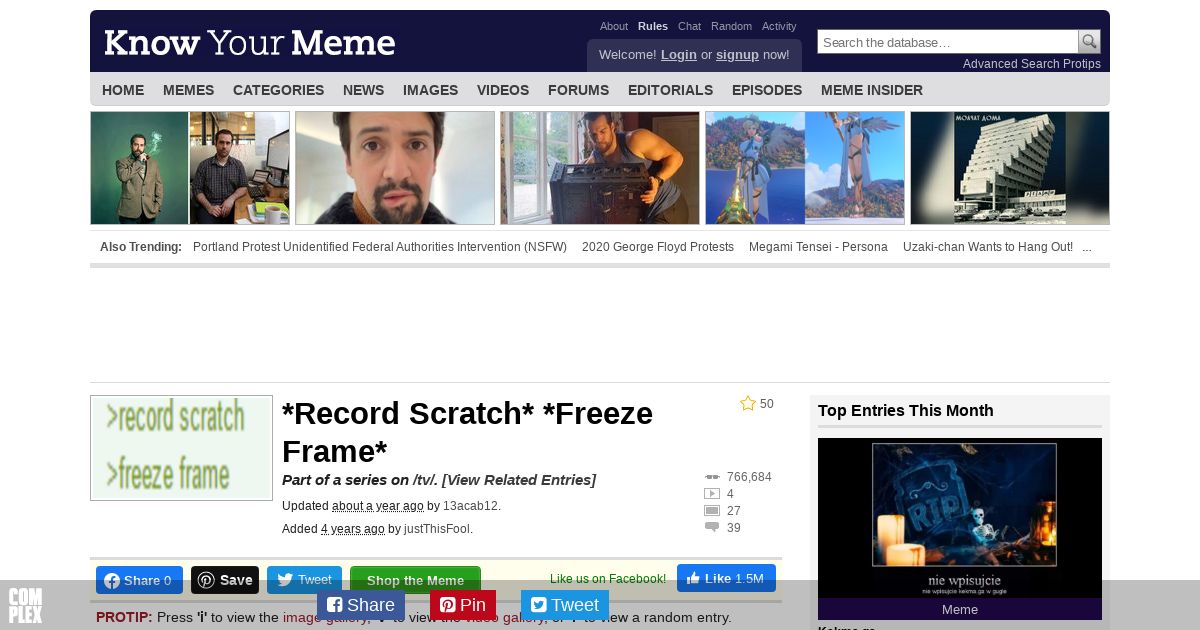
Task: Click the signup link
Action: 737,55
